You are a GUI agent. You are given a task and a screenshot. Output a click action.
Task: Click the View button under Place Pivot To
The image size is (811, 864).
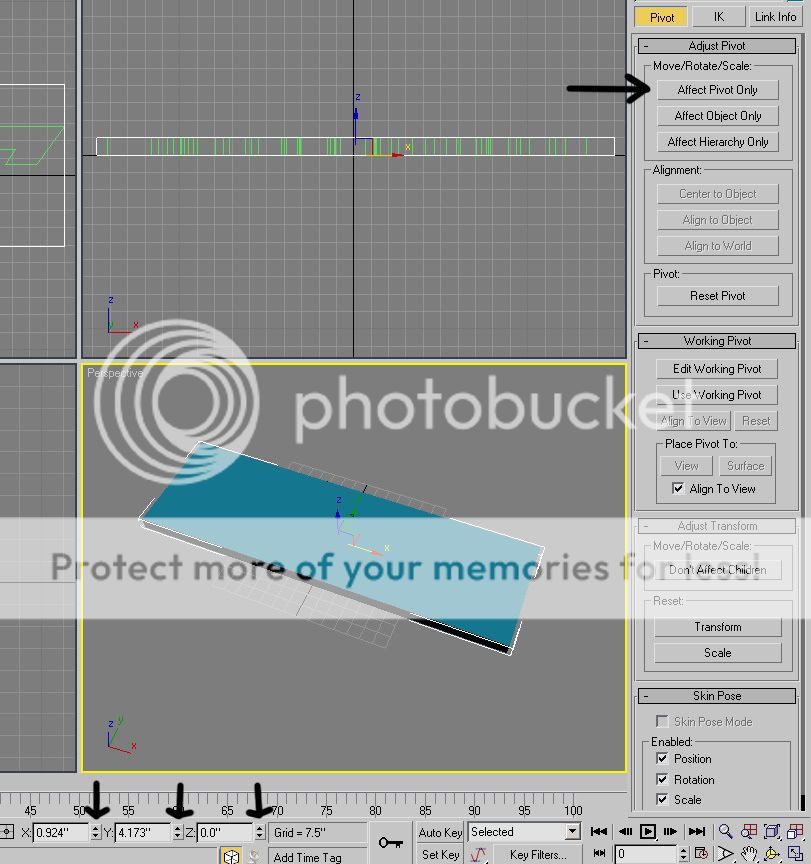[686, 466]
